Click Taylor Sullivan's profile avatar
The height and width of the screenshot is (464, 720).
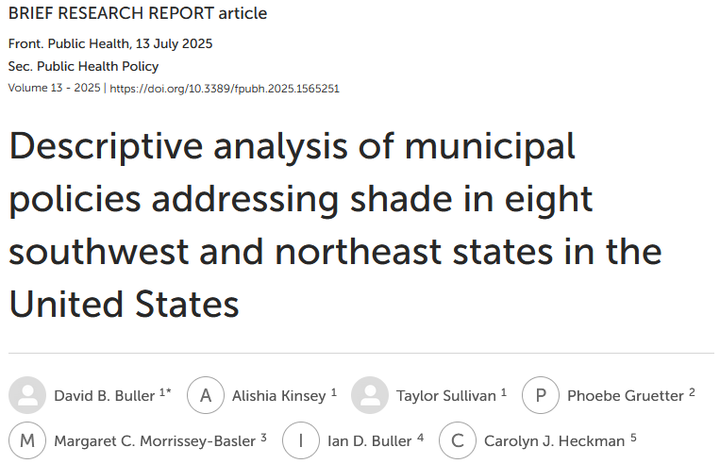coord(370,395)
